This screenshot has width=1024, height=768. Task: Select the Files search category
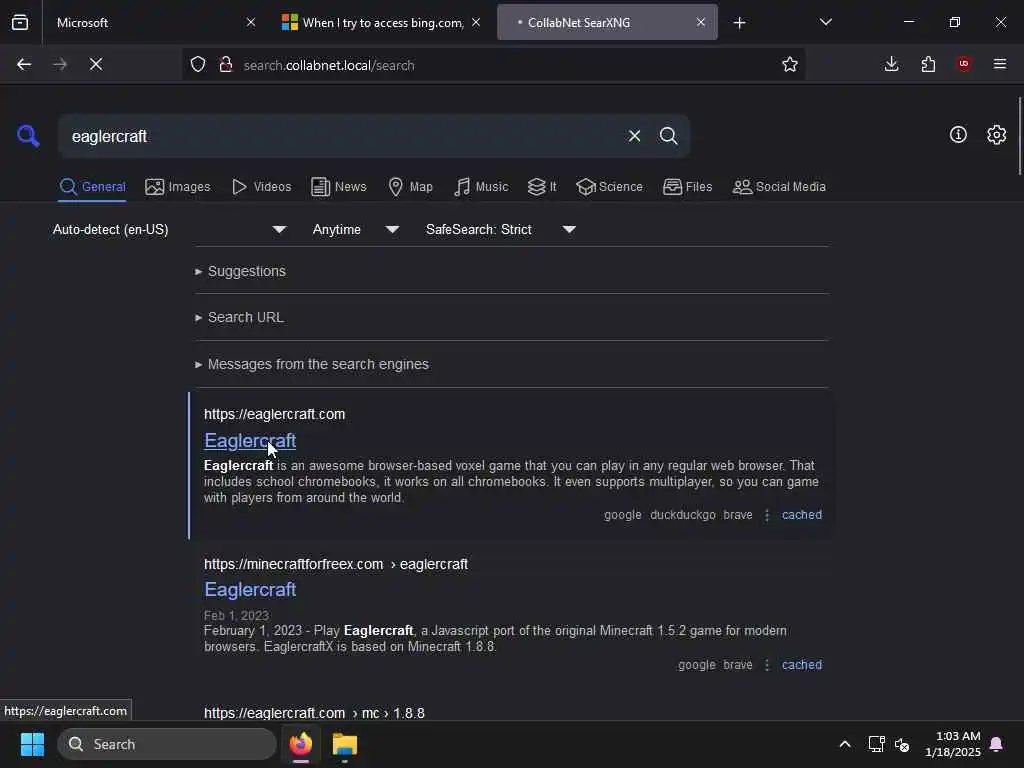click(687, 187)
